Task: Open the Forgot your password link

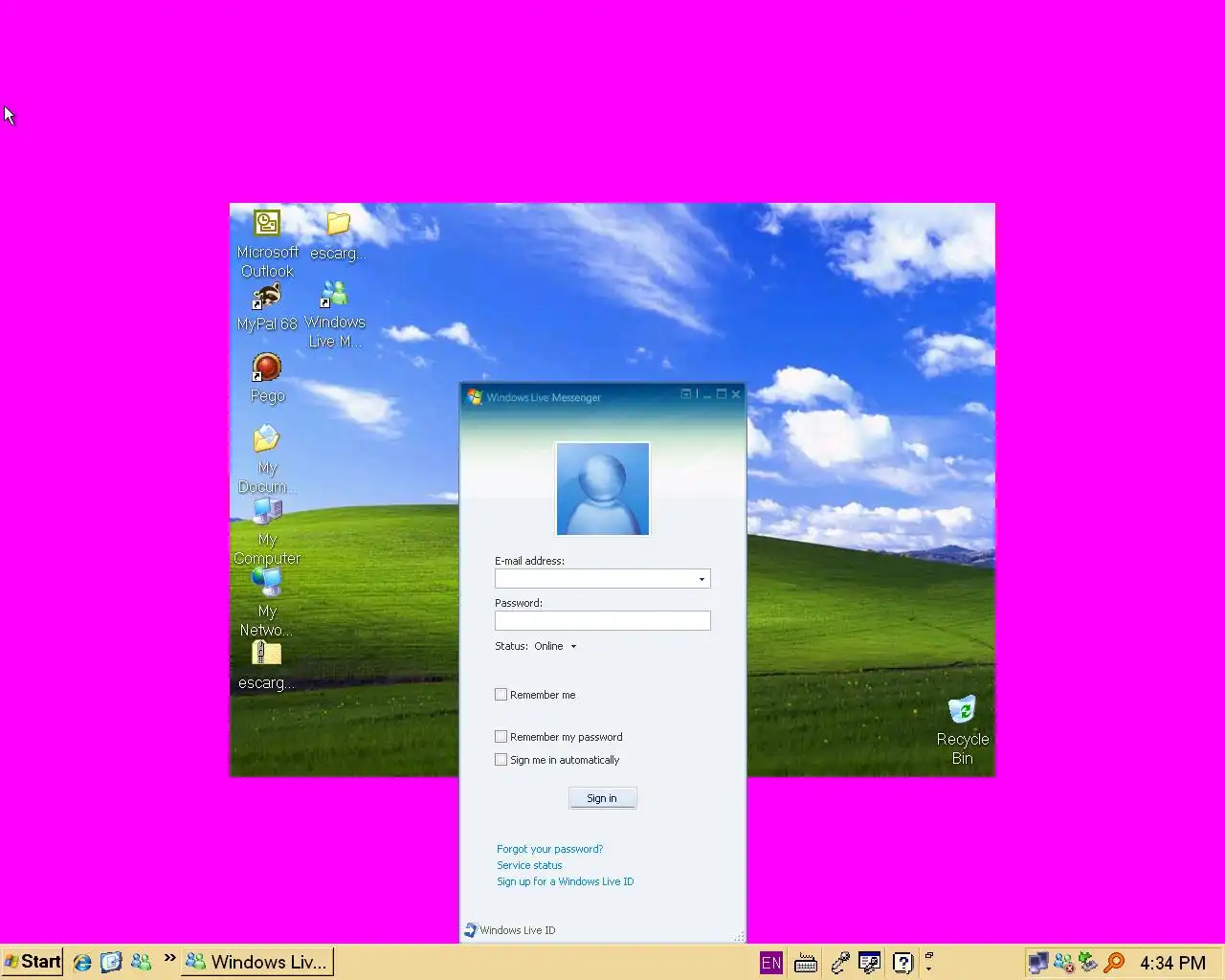Action: [x=549, y=849]
